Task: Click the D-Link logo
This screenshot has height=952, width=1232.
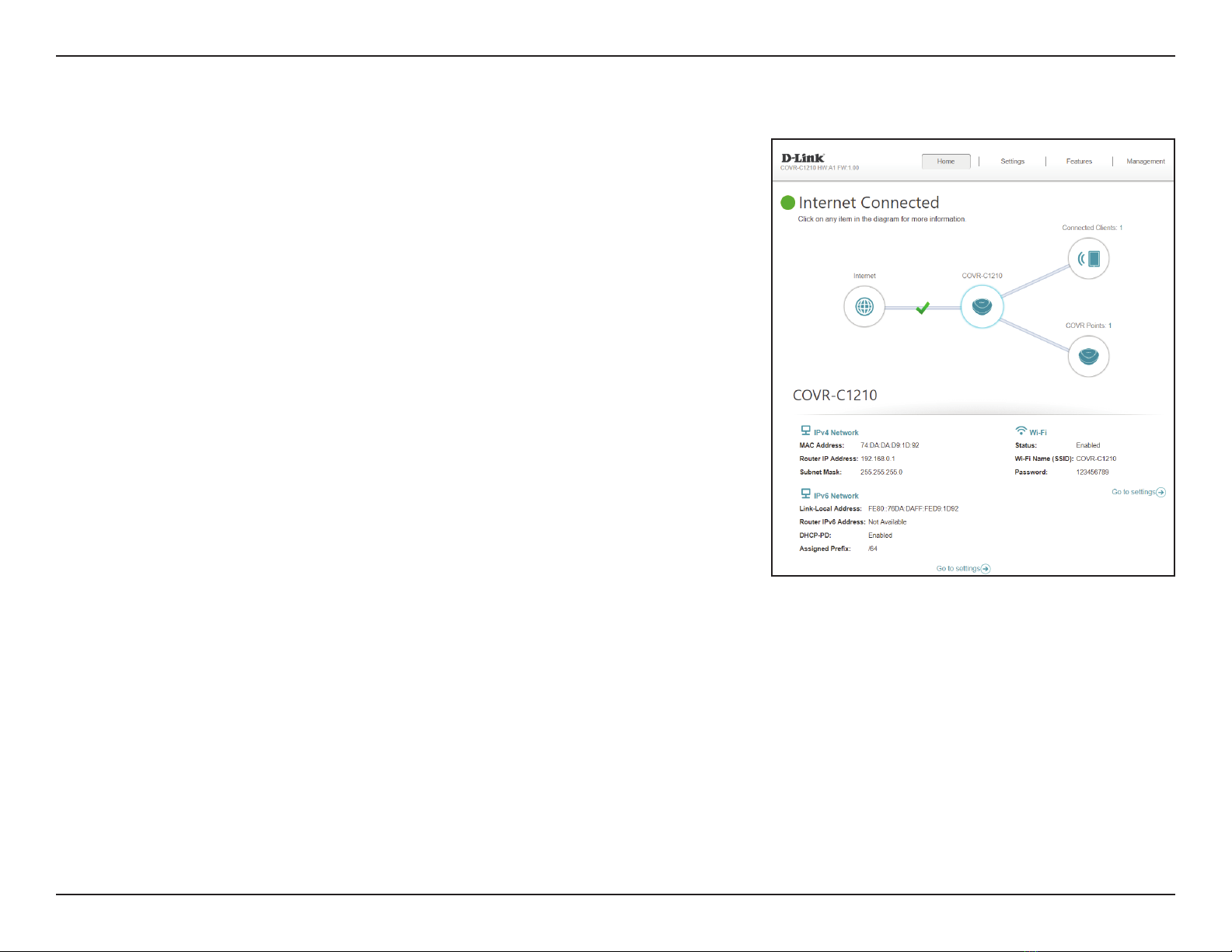Action: click(x=803, y=158)
